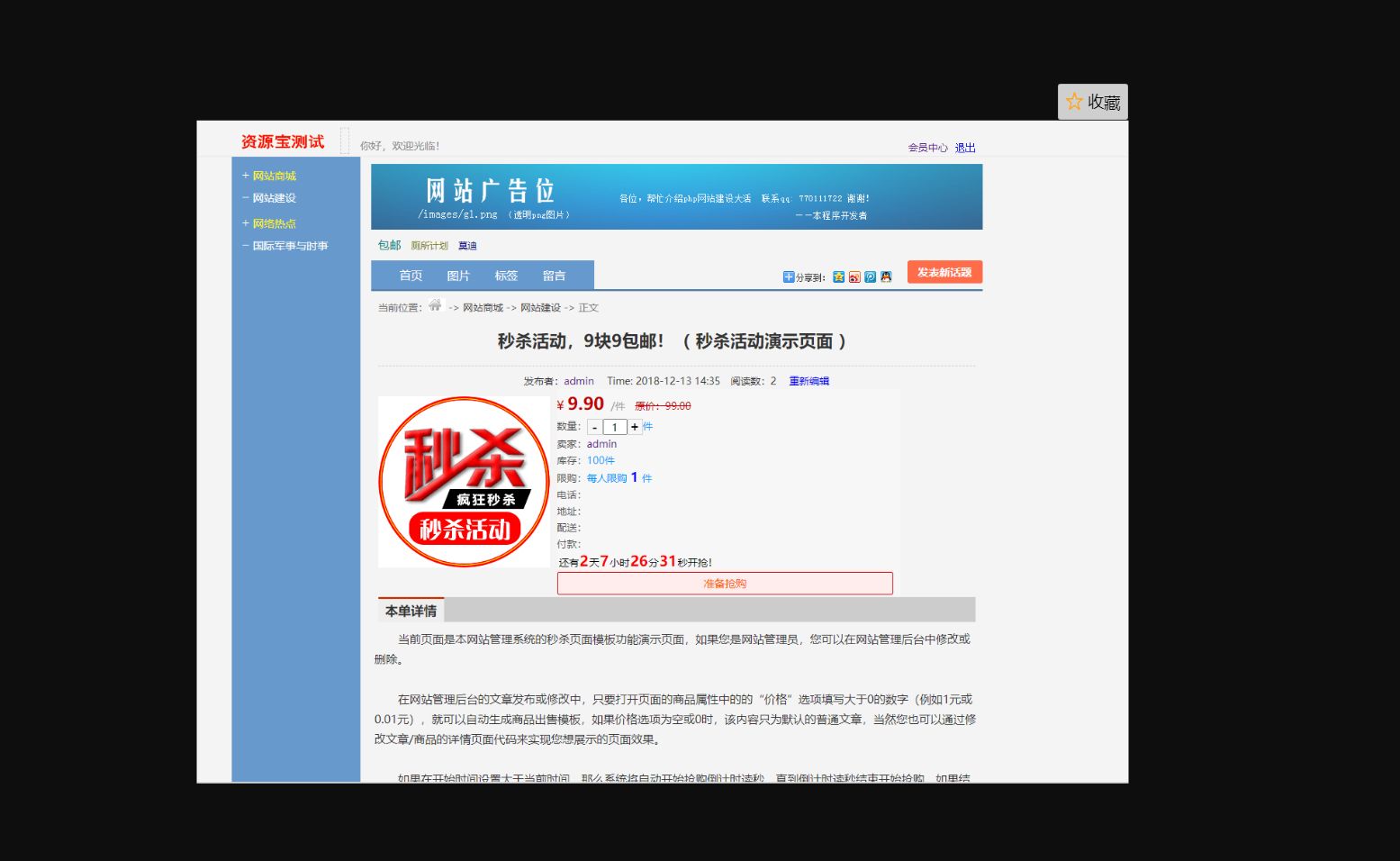Click the 退出 logout link
This screenshot has height=861, width=1400.
point(964,147)
